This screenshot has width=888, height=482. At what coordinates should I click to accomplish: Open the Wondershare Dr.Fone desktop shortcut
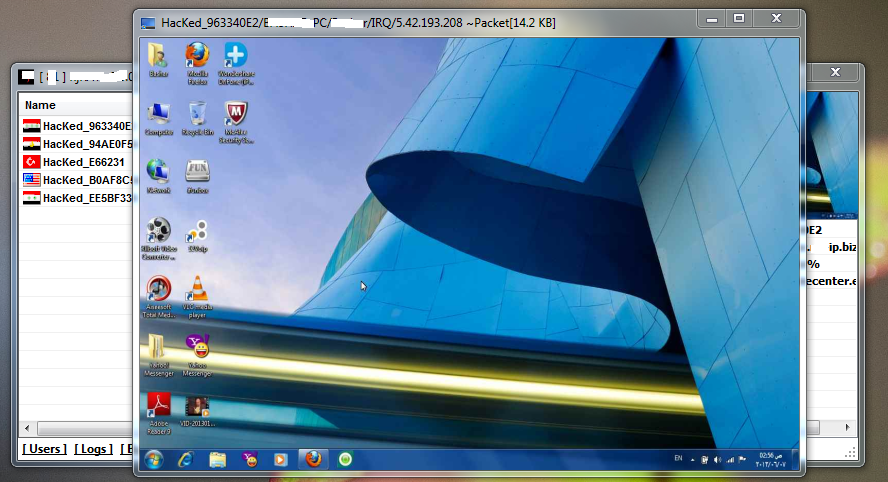click(x=236, y=63)
